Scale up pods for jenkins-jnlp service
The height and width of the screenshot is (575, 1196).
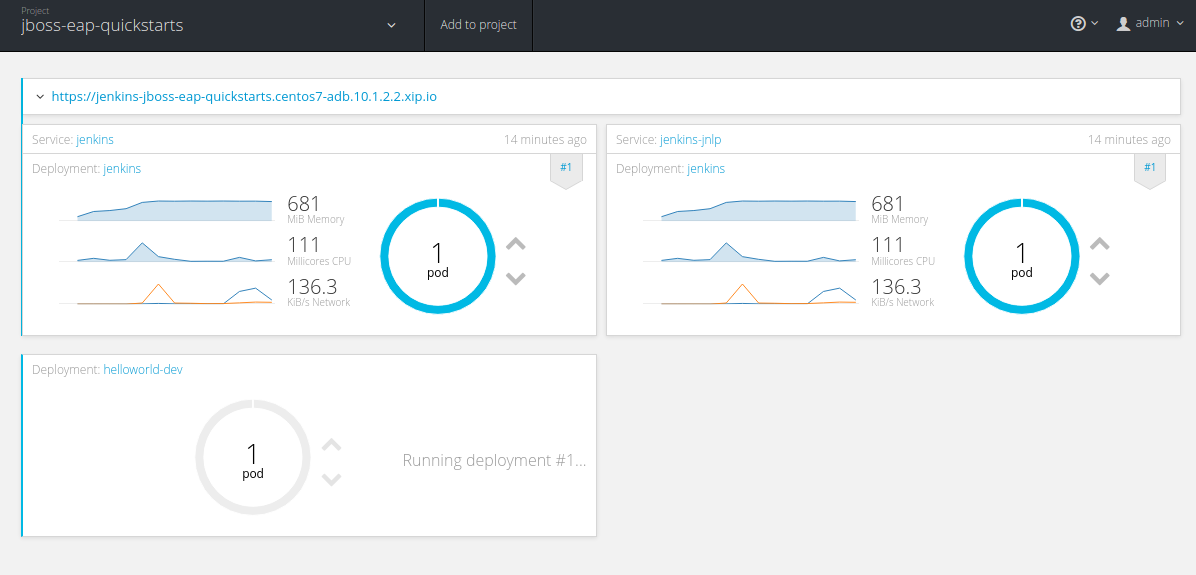pyautogui.click(x=1099, y=244)
